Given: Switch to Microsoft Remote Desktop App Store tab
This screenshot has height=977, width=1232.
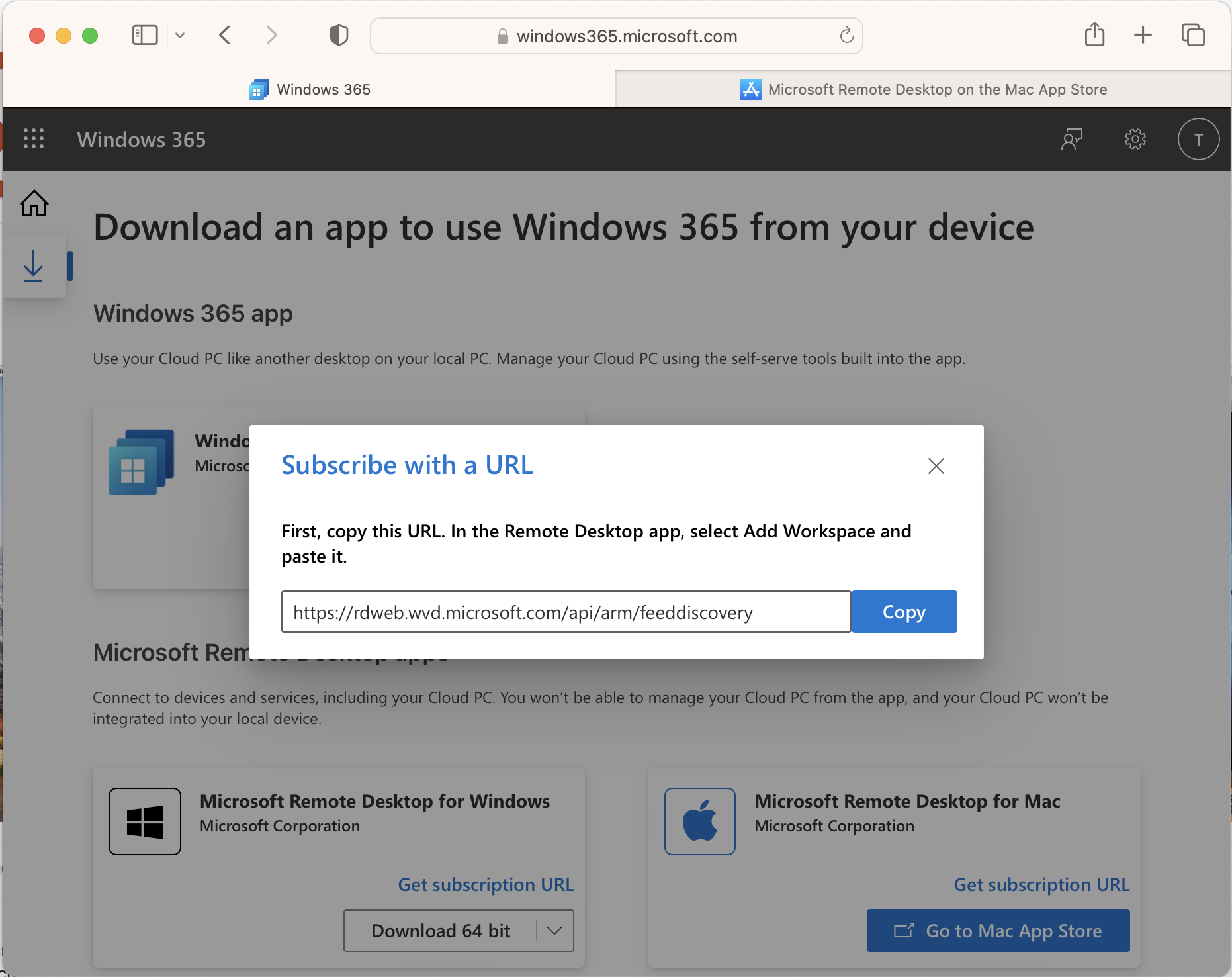Looking at the screenshot, I should pos(924,89).
